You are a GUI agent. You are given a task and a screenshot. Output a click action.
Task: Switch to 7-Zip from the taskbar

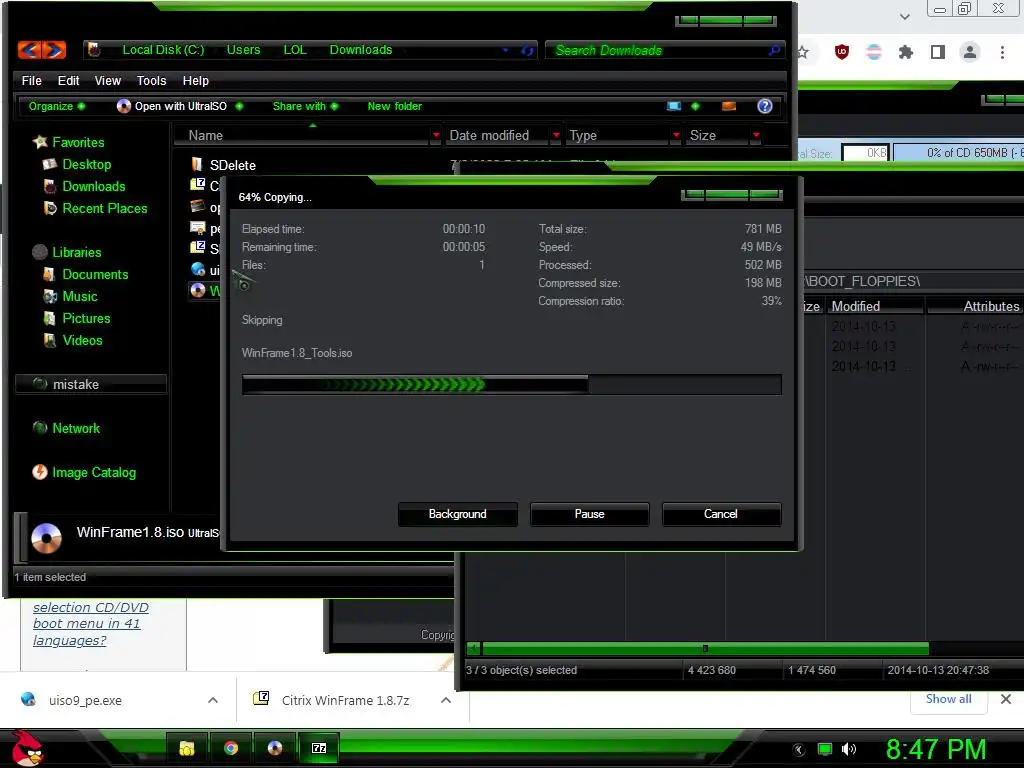coord(319,748)
